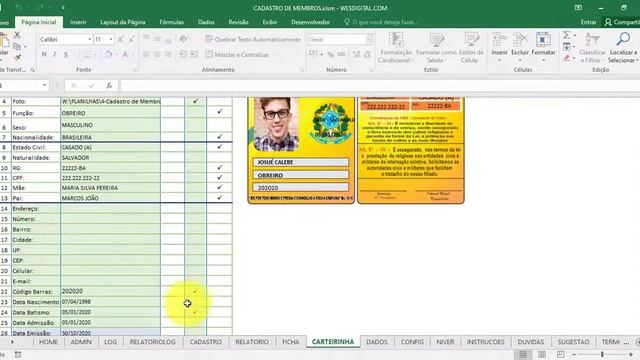The image size is (640, 360).
Task: Click the AutoSum sigma icon
Action: click(567, 36)
